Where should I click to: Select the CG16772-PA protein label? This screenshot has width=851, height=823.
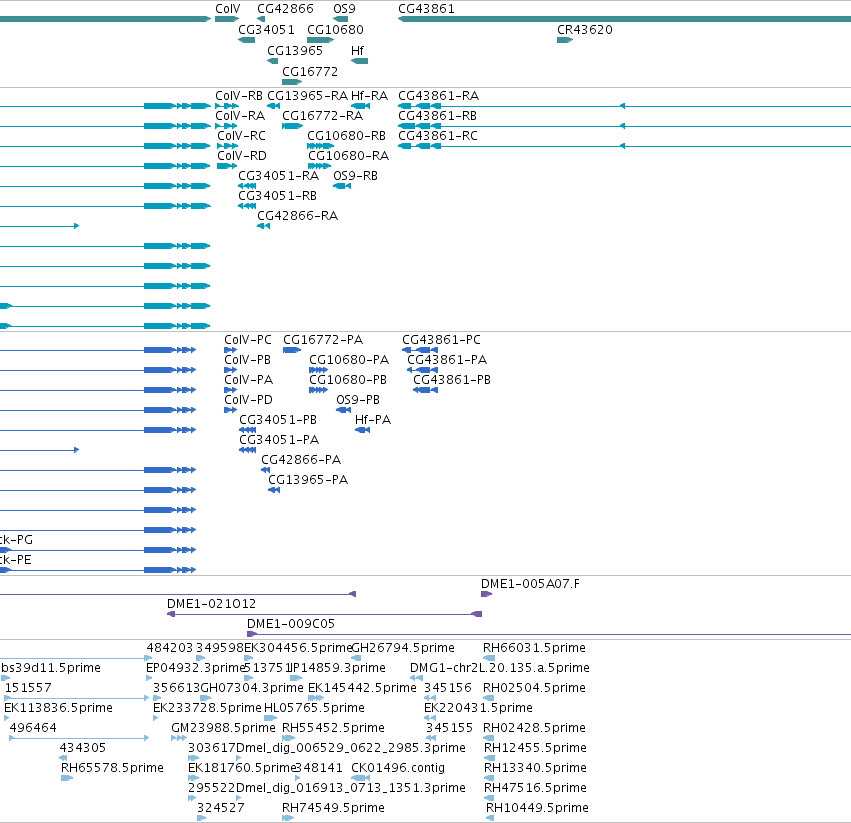323,340
